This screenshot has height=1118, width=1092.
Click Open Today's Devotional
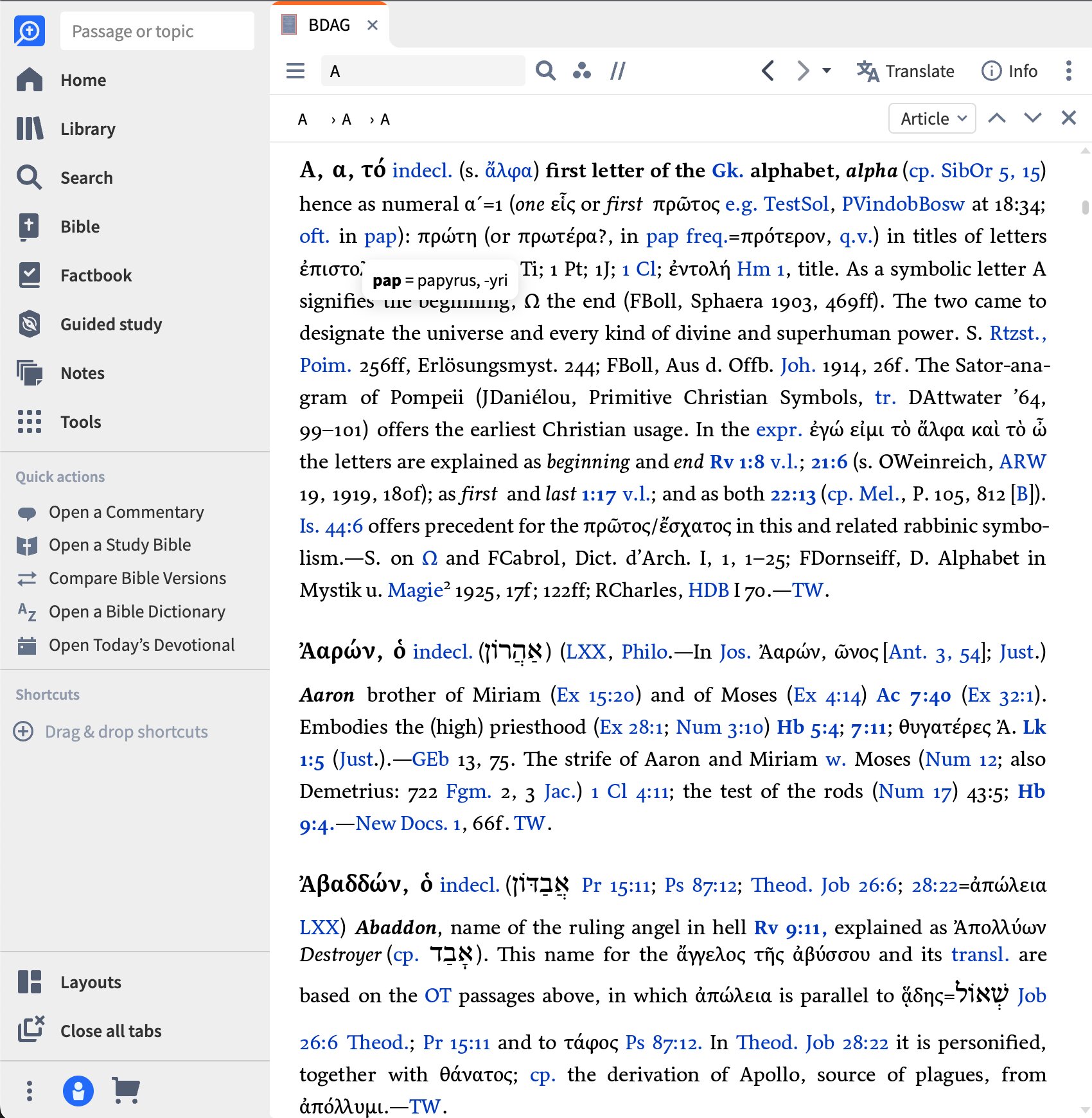(x=126, y=645)
